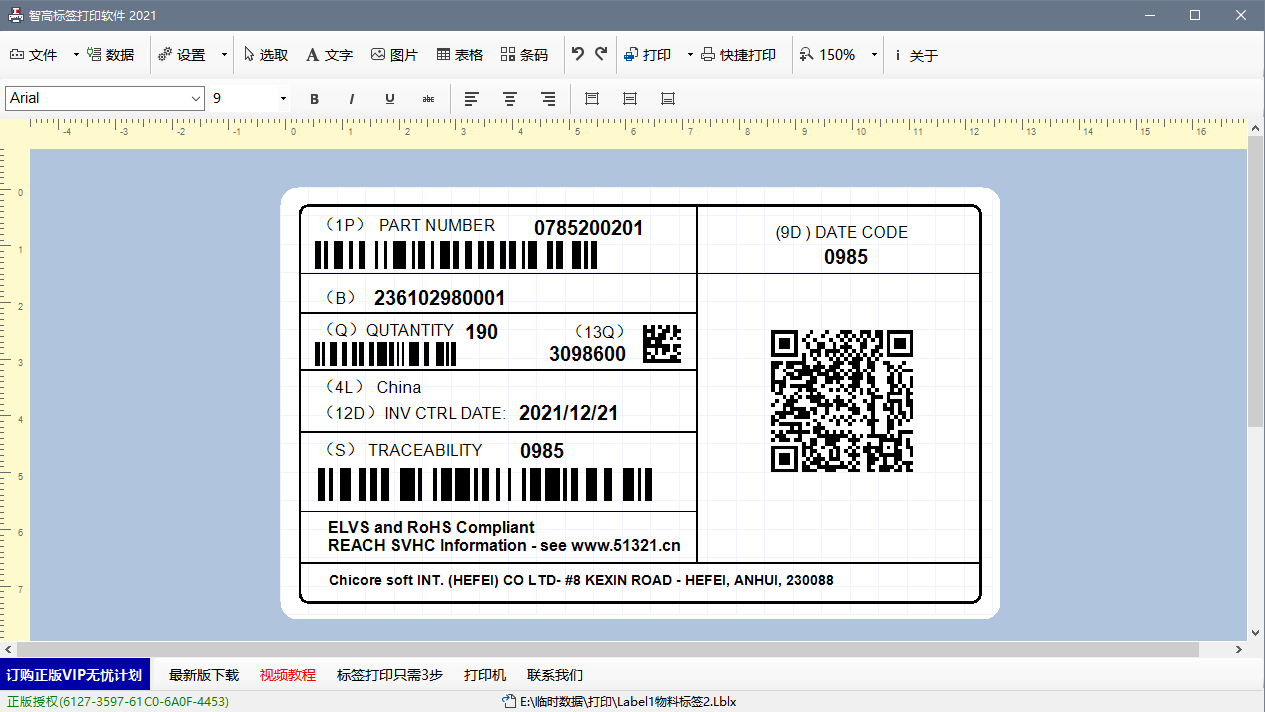Click the 联系我们 contact link
The height and width of the screenshot is (712, 1265).
555,675
